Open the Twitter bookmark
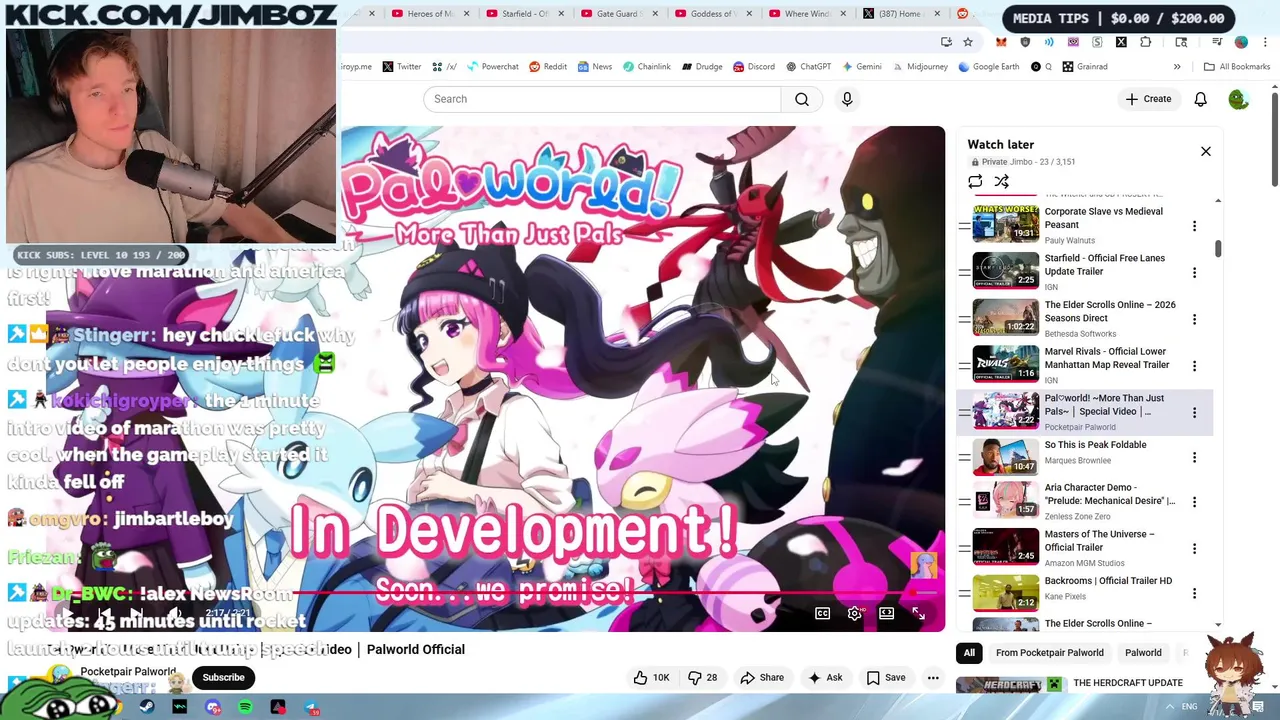Screen dimensions: 1280x720 (401, 67)
